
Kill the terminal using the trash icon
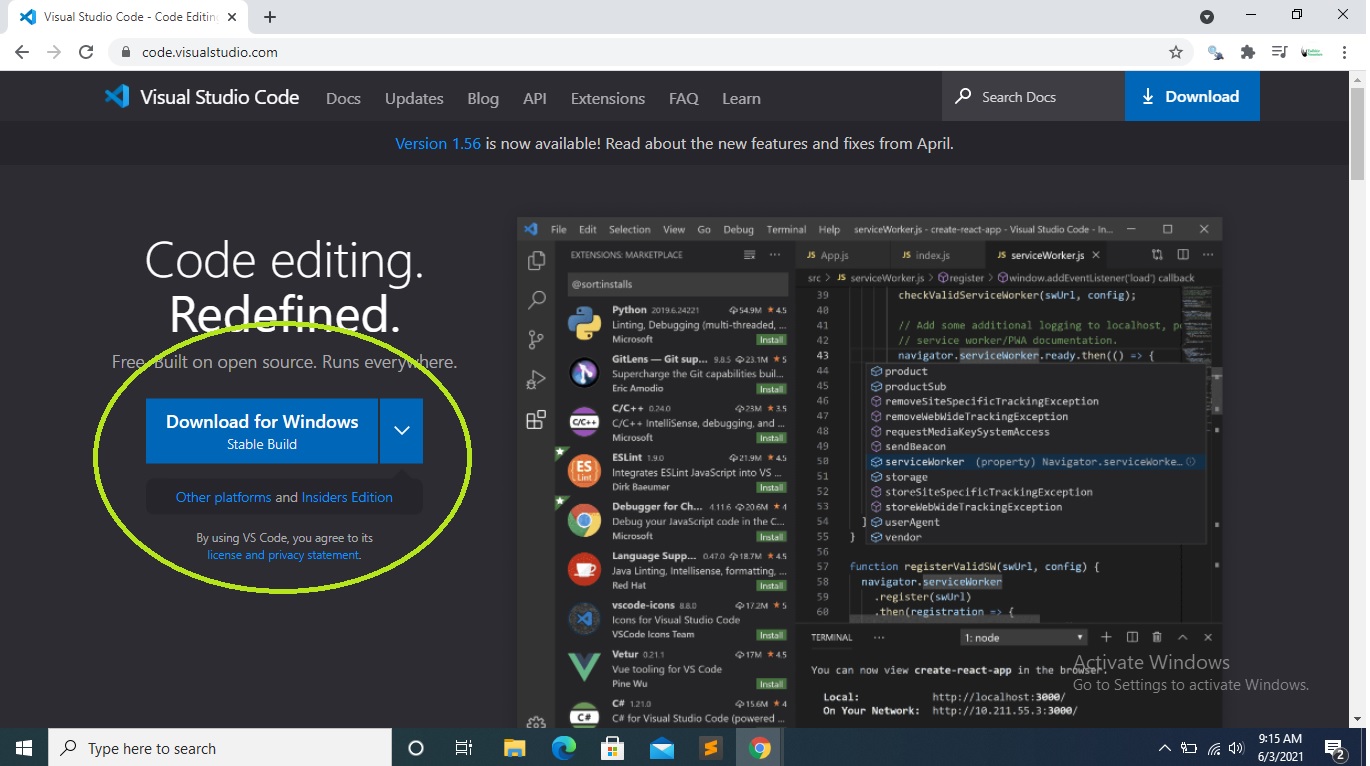pos(1156,636)
